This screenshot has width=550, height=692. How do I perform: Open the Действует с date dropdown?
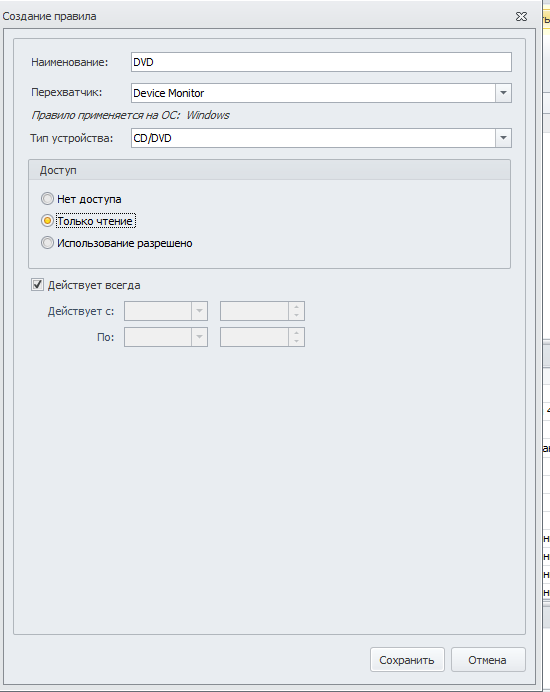(199, 311)
